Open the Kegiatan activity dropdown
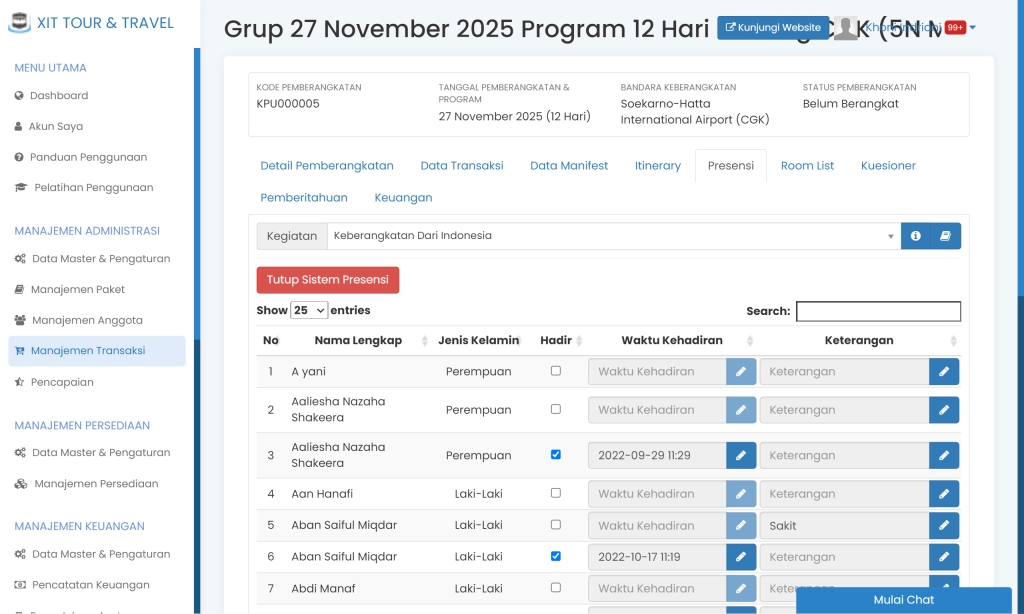Viewport: 1024px width, 614px height. click(x=612, y=236)
